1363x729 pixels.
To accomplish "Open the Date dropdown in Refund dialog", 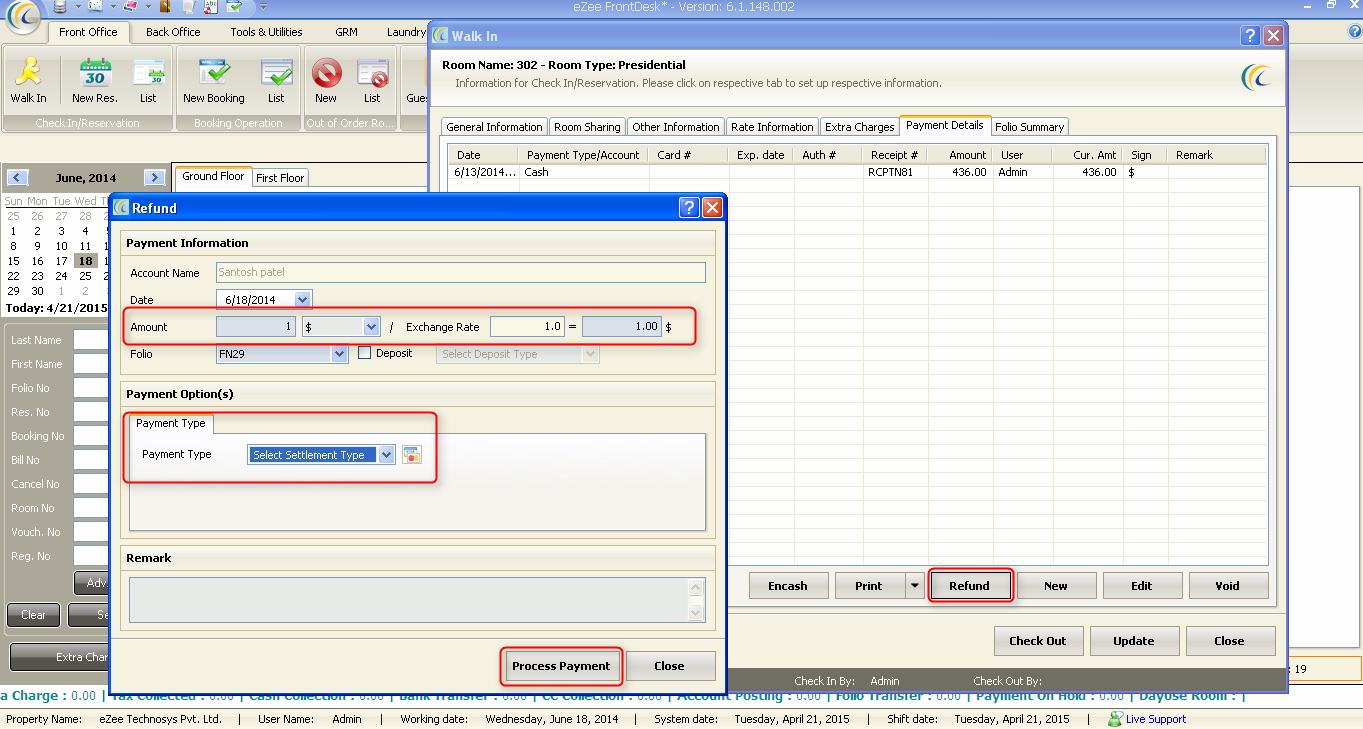I will (303, 299).
